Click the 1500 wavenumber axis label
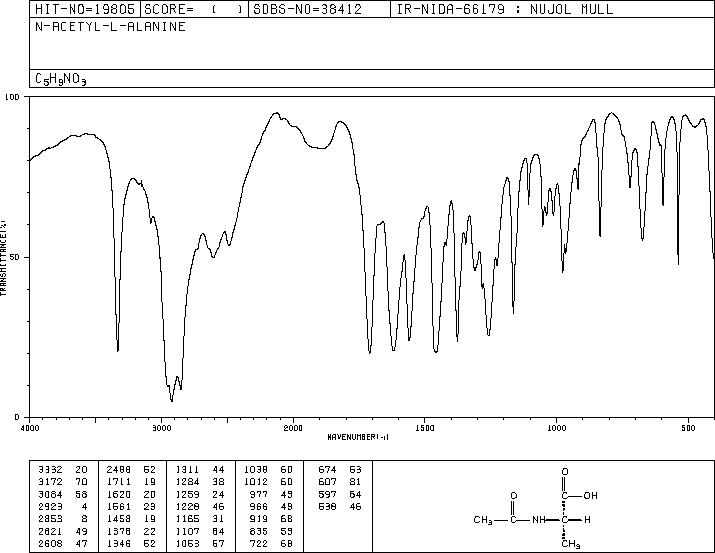 tap(425, 428)
